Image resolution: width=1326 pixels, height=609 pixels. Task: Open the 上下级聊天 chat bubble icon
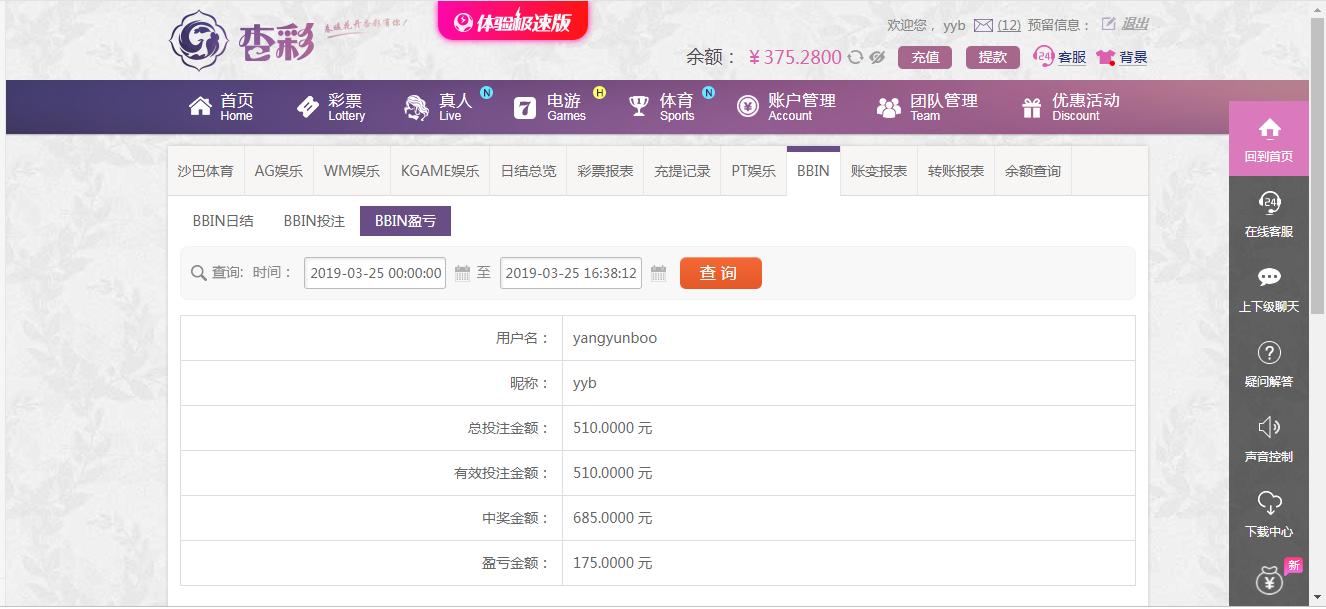coord(1268,277)
